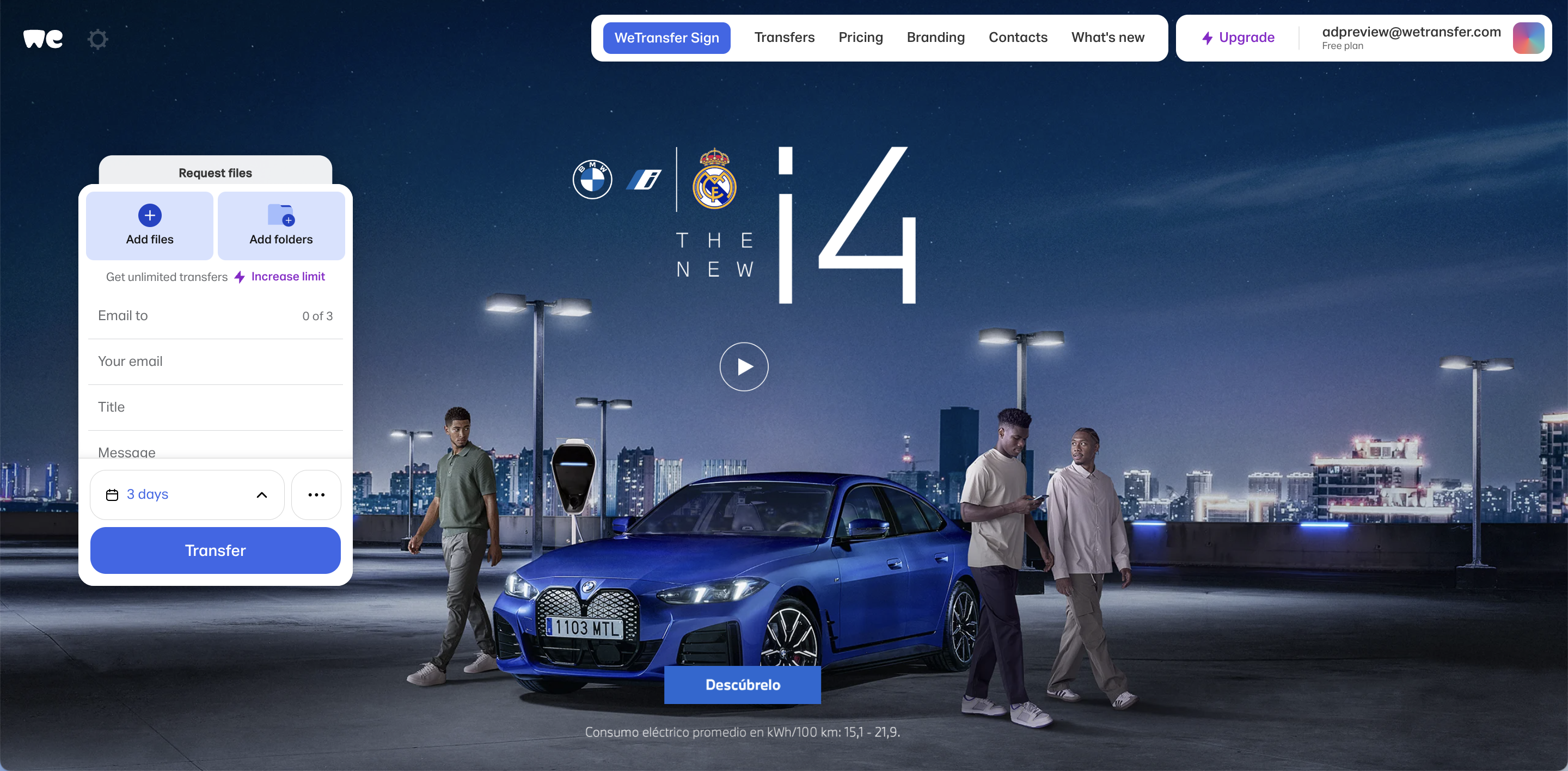Play the BMW i4 video
The image size is (1568, 771).
744,366
